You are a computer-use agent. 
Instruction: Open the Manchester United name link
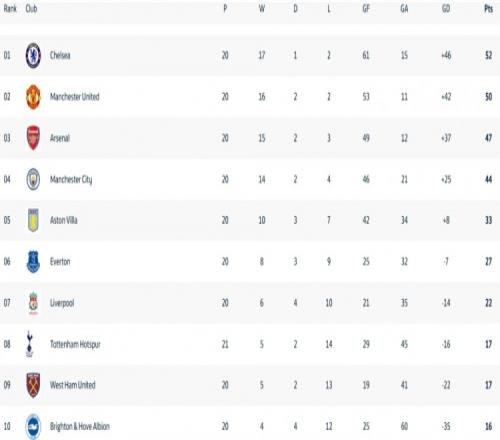(75, 97)
